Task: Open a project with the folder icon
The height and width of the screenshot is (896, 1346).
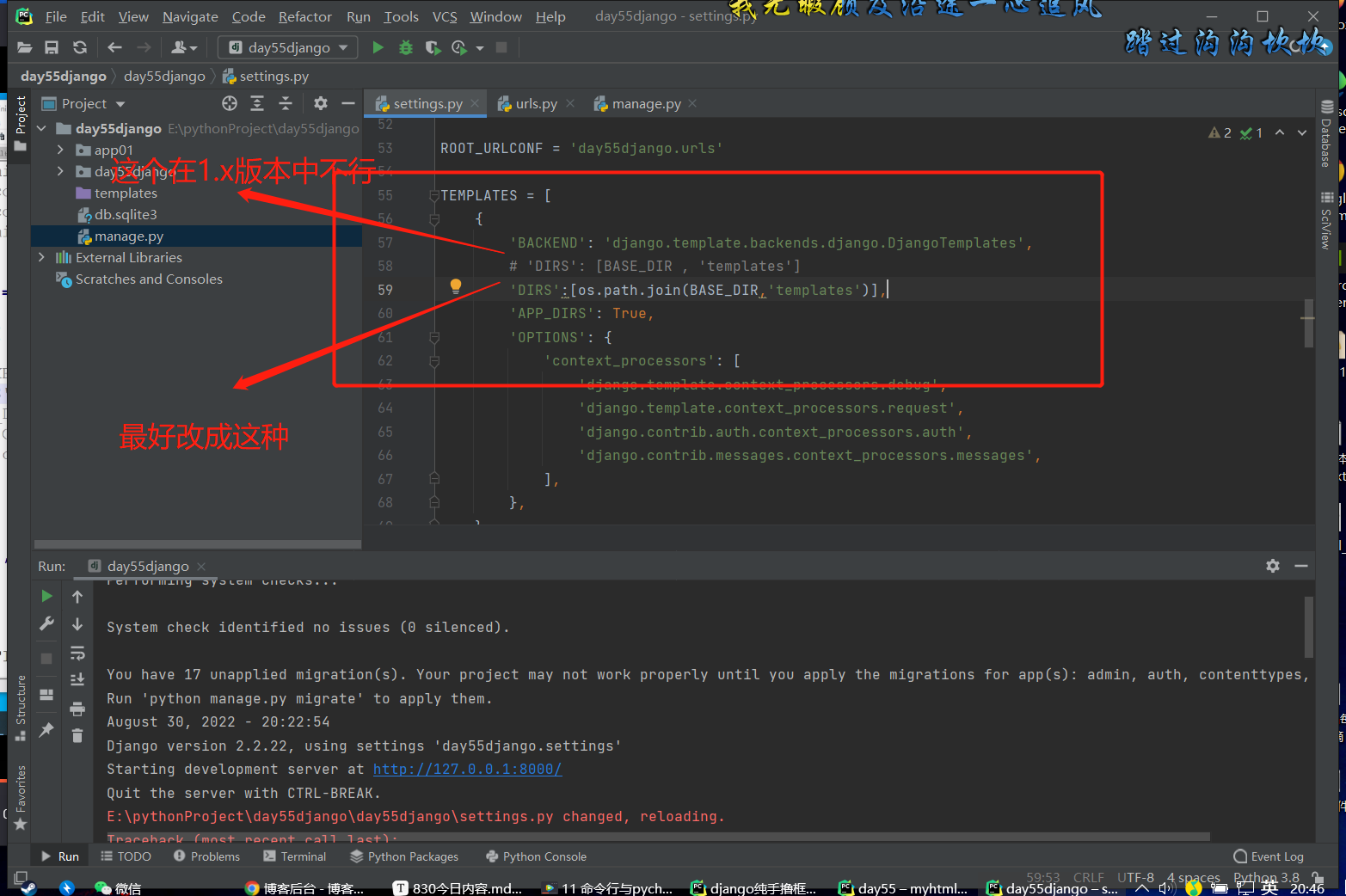Action: coord(24,47)
